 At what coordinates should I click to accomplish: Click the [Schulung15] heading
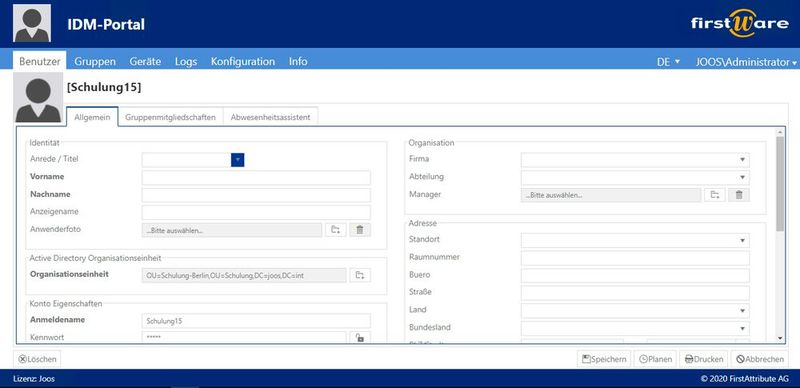(104, 88)
